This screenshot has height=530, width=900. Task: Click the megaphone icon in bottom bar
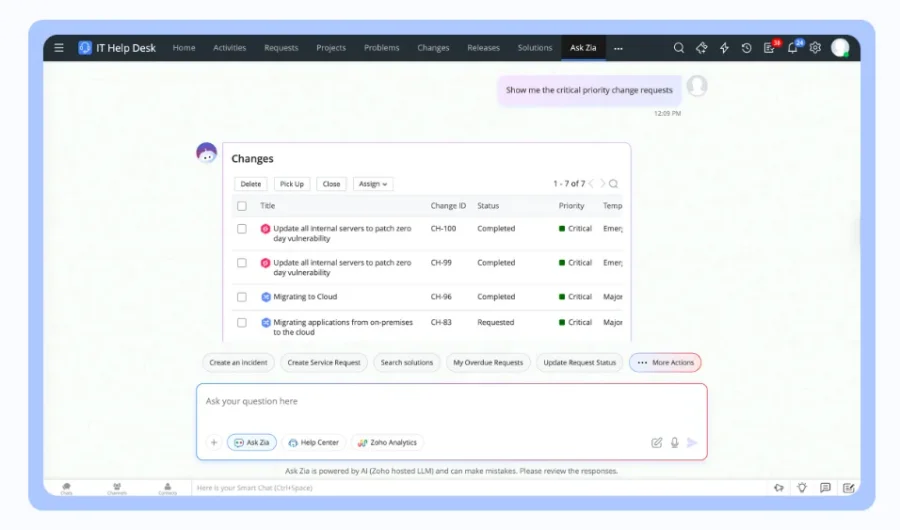(x=779, y=488)
